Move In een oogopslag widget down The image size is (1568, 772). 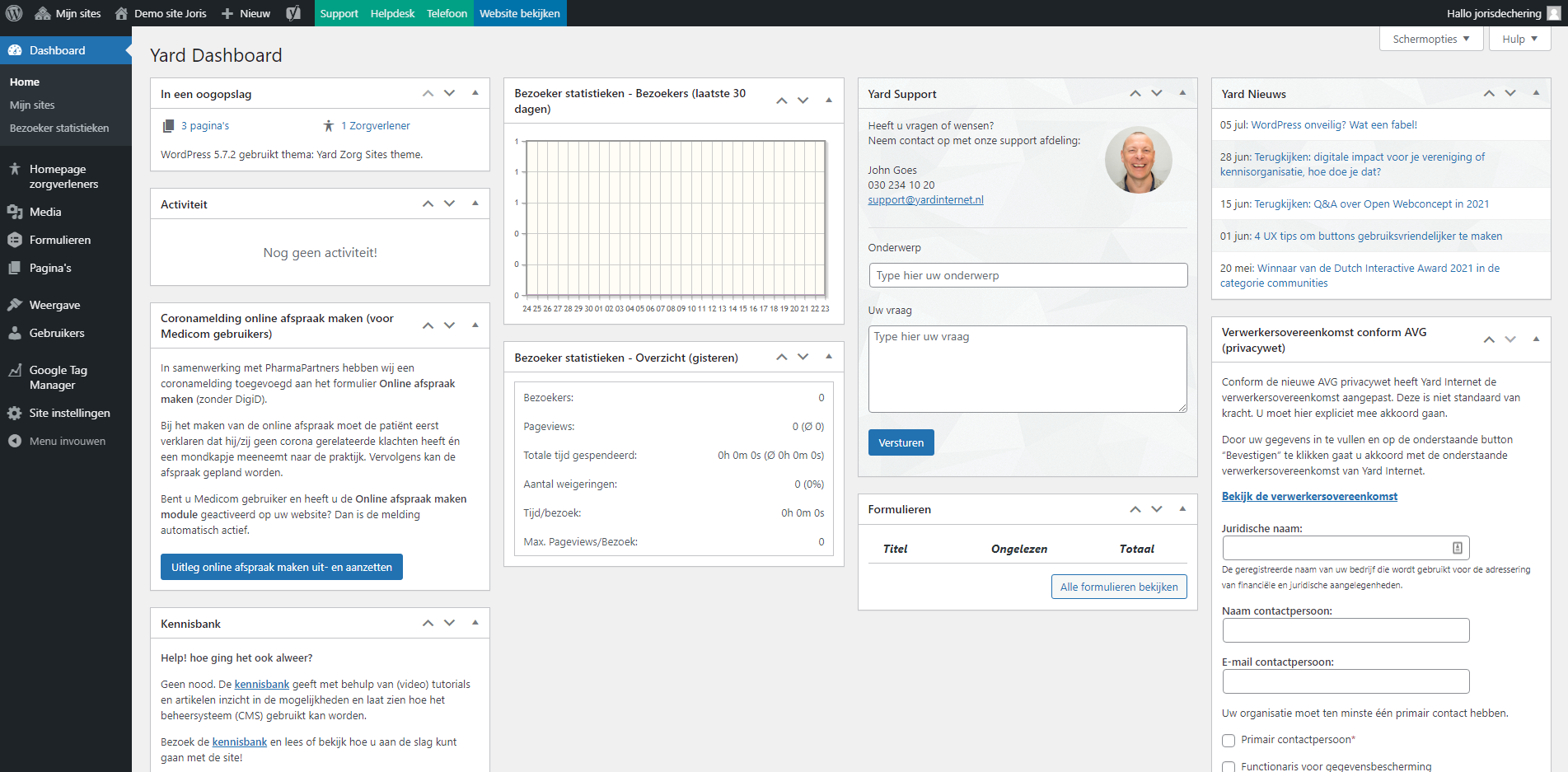point(449,93)
